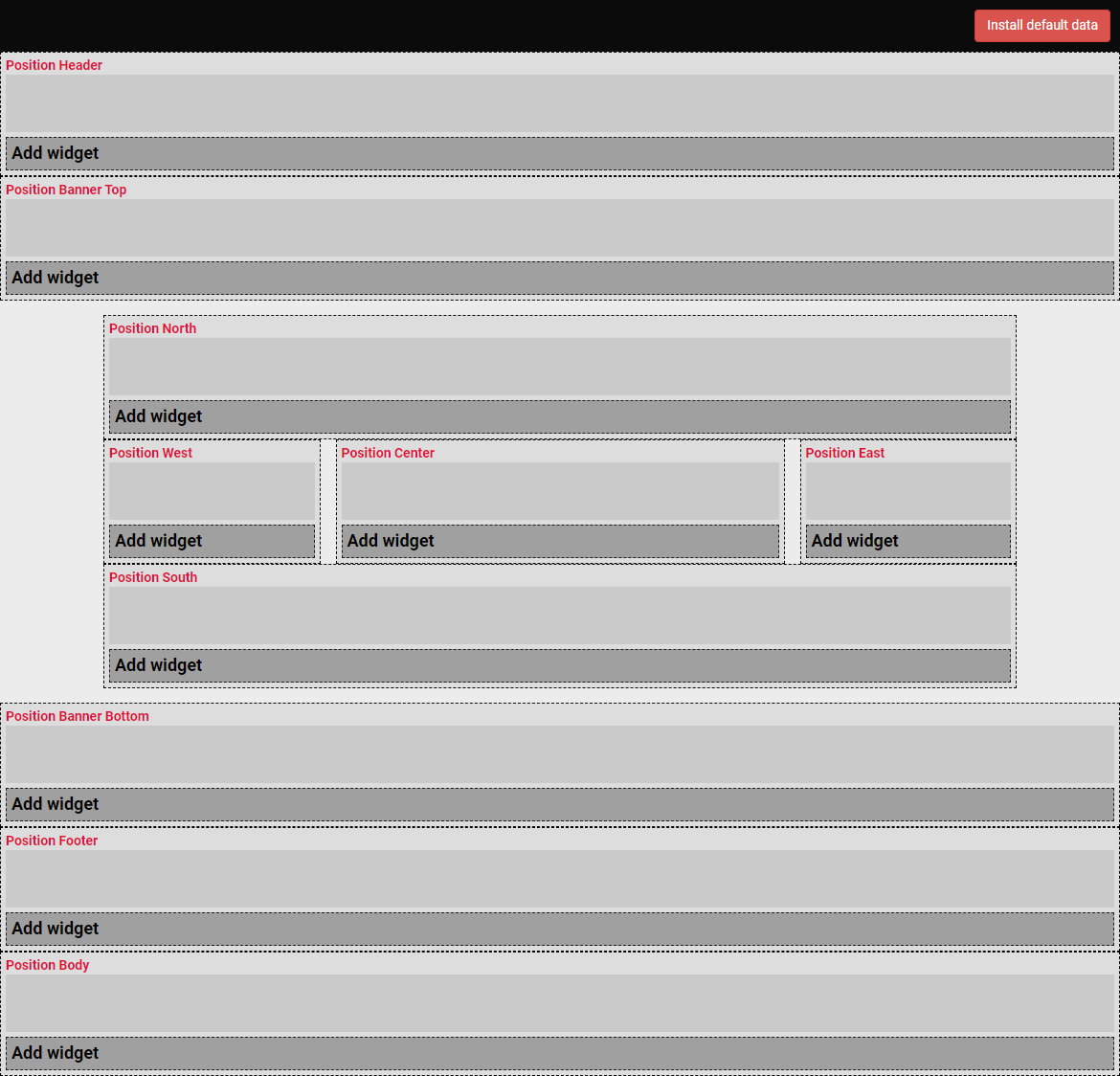This screenshot has height=1076, width=1120.
Task: Click the Install default data button
Action: (x=1042, y=26)
